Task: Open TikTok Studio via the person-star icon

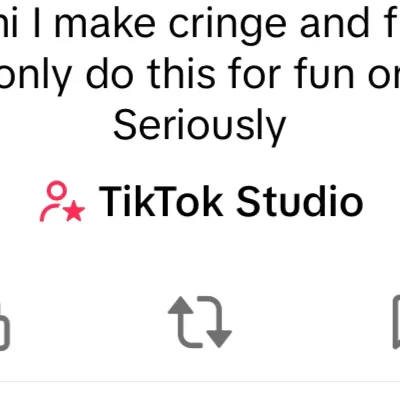Action: (x=62, y=201)
